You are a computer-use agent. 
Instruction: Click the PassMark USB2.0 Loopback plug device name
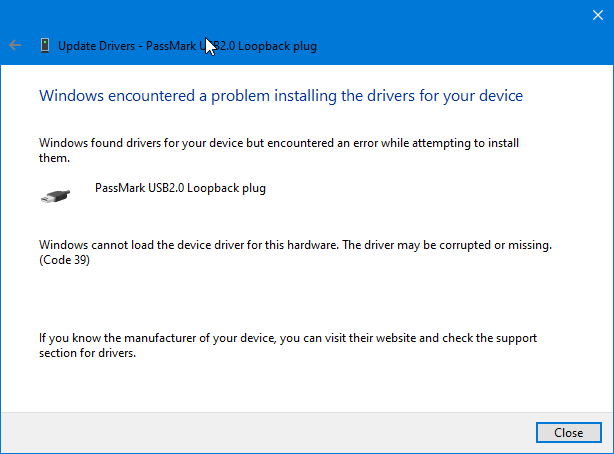click(x=180, y=188)
